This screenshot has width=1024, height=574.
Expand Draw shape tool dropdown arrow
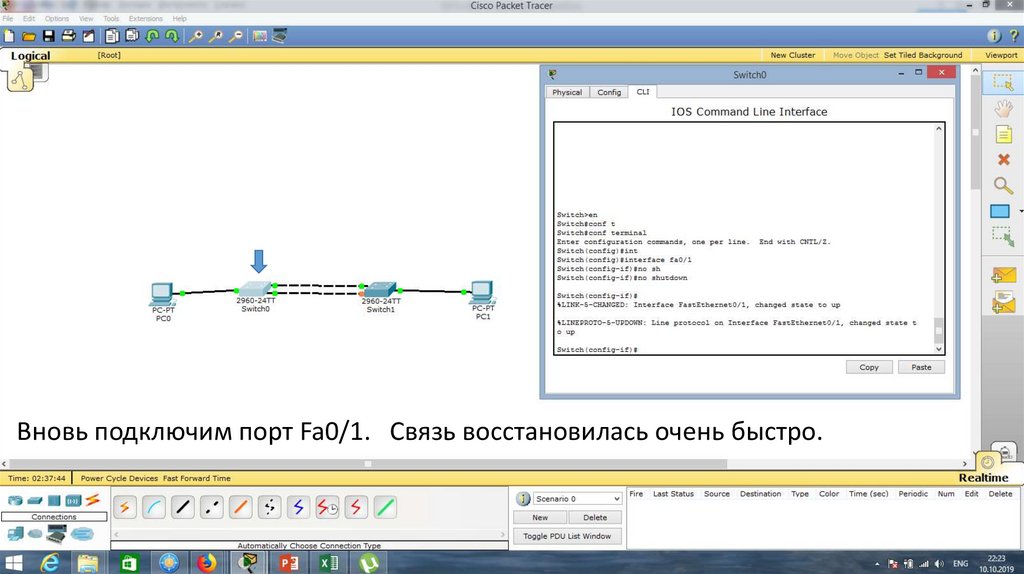(x=1021, y=212)
